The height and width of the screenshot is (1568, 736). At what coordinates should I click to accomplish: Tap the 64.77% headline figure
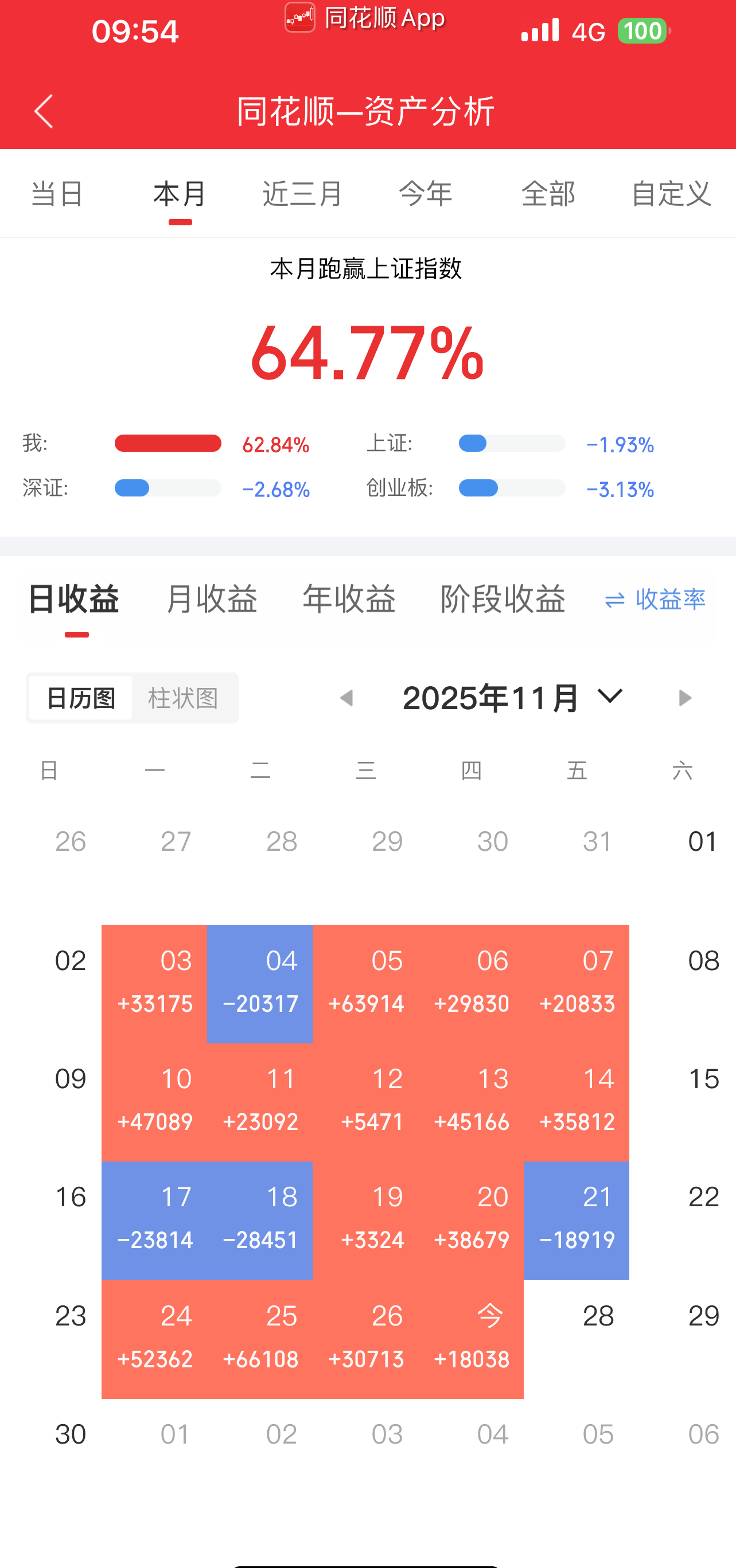click(367, 353)
